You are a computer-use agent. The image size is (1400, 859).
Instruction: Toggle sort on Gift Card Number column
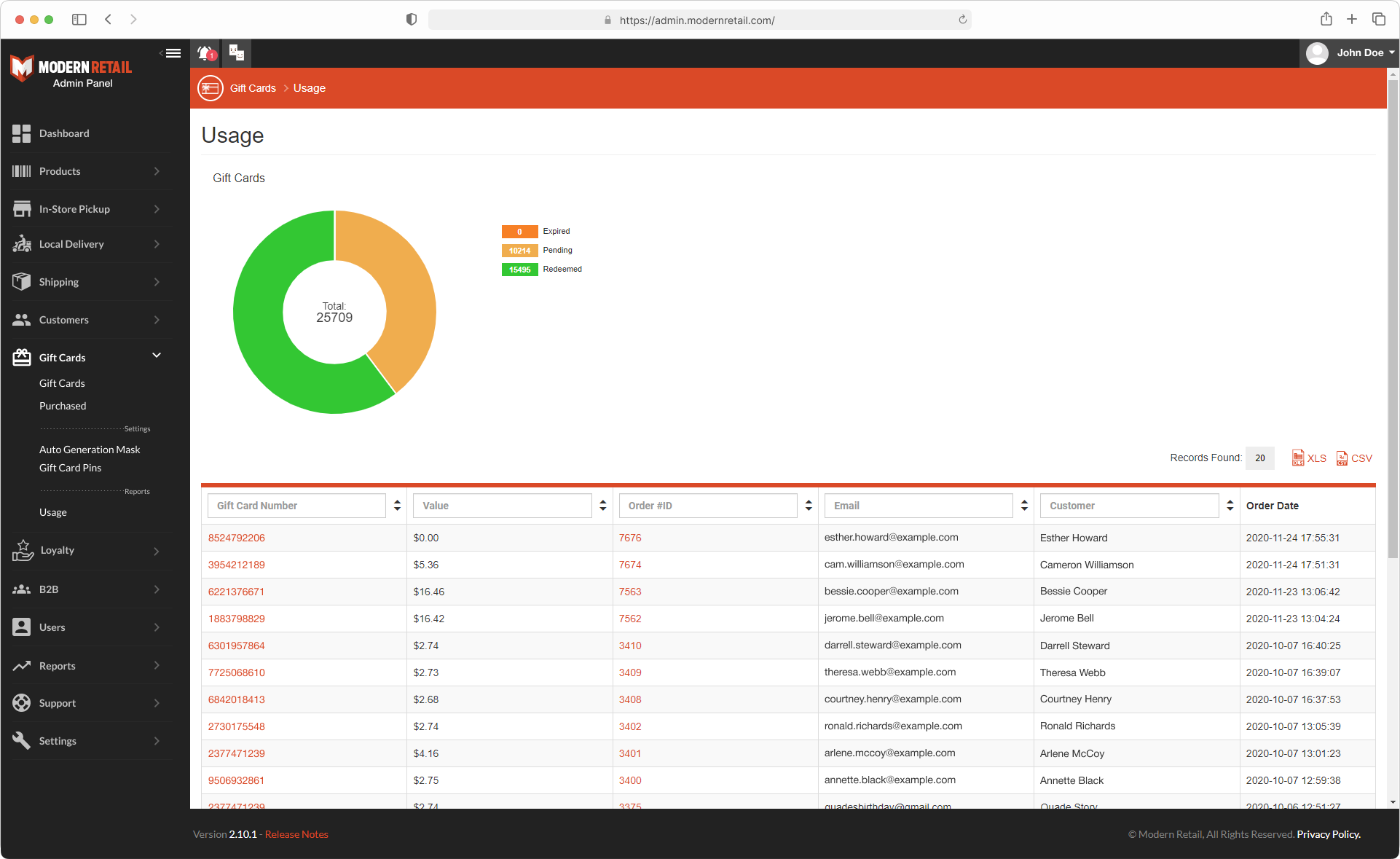click(397, 506)
